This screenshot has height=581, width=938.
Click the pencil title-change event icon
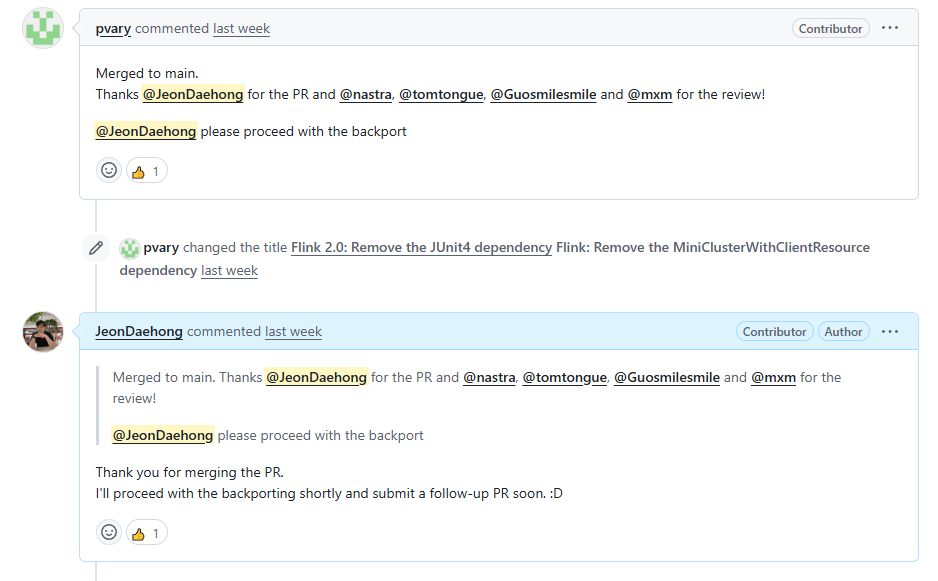[96, 248]
